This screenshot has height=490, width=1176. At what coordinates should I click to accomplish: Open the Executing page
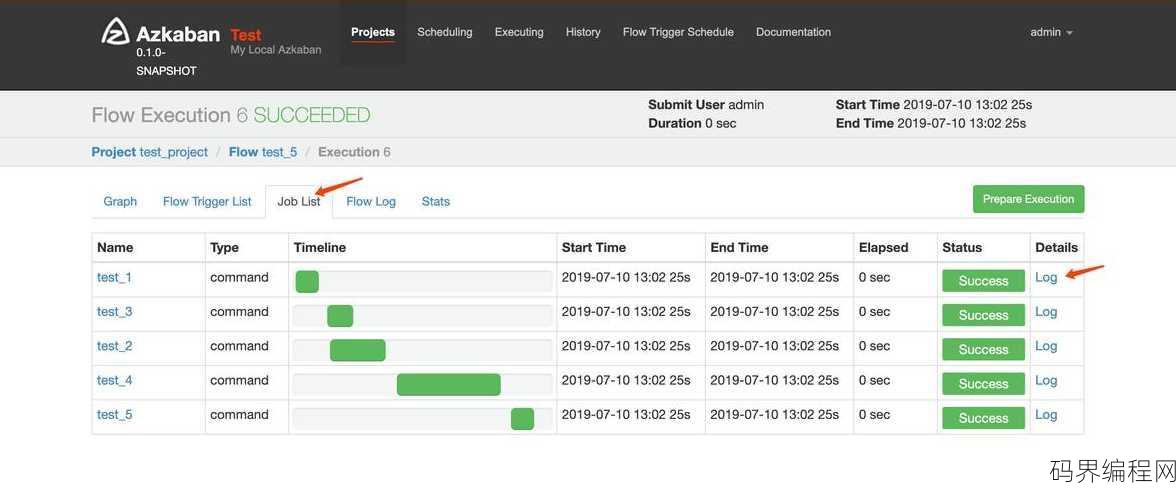[x=519, y=32]
